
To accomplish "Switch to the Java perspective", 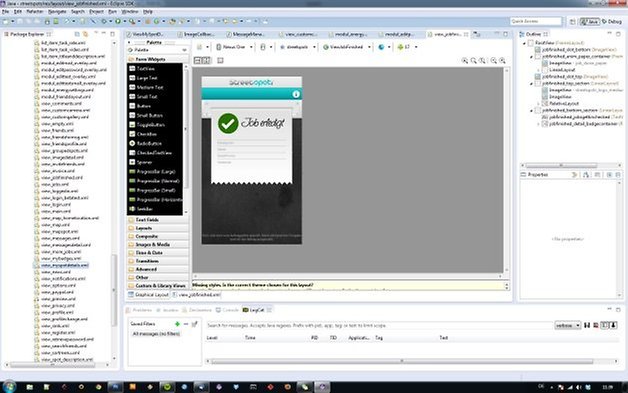I will [x=590, y=22].
